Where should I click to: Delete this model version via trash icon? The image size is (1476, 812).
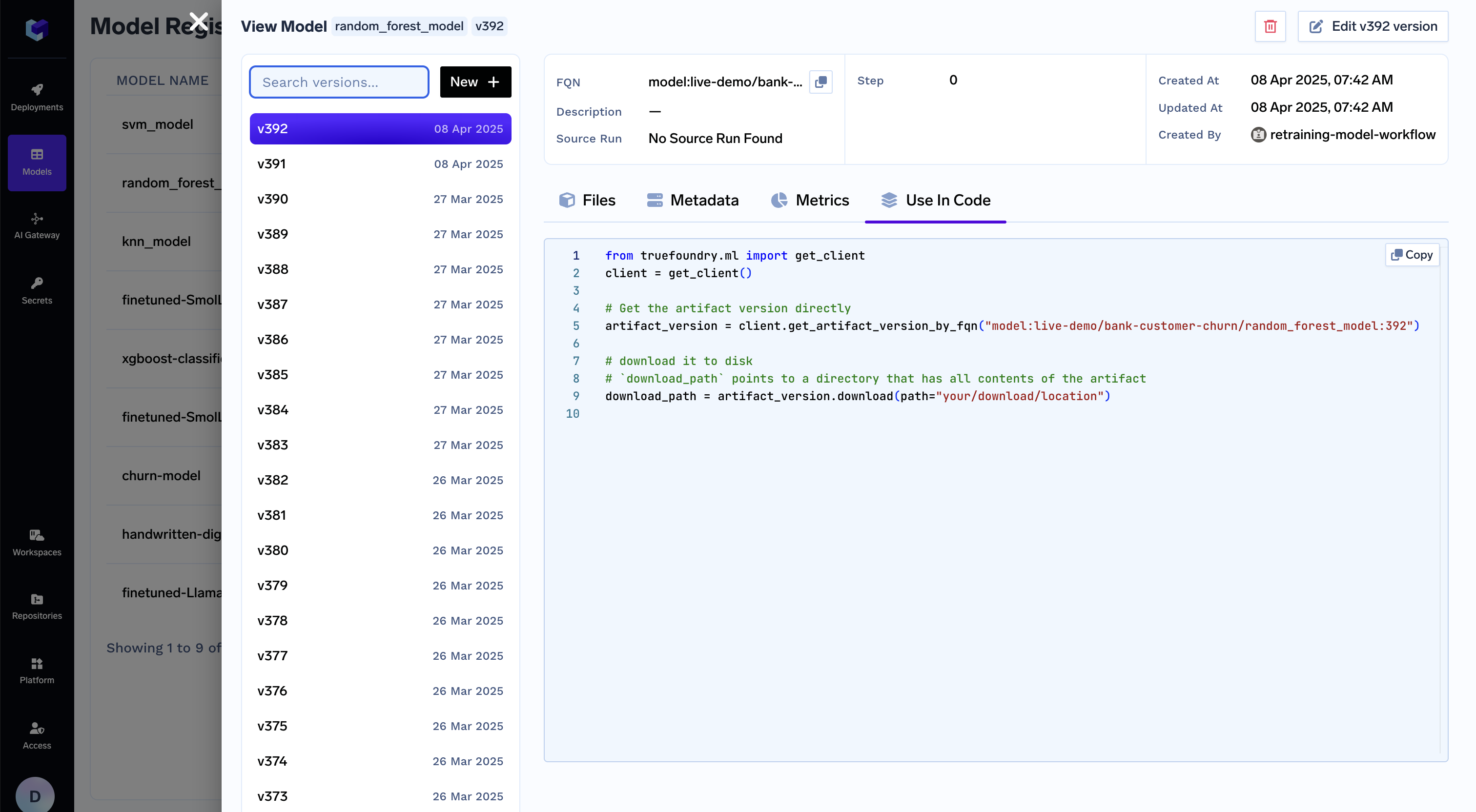pyautogui.click(x=1270, y=26)
